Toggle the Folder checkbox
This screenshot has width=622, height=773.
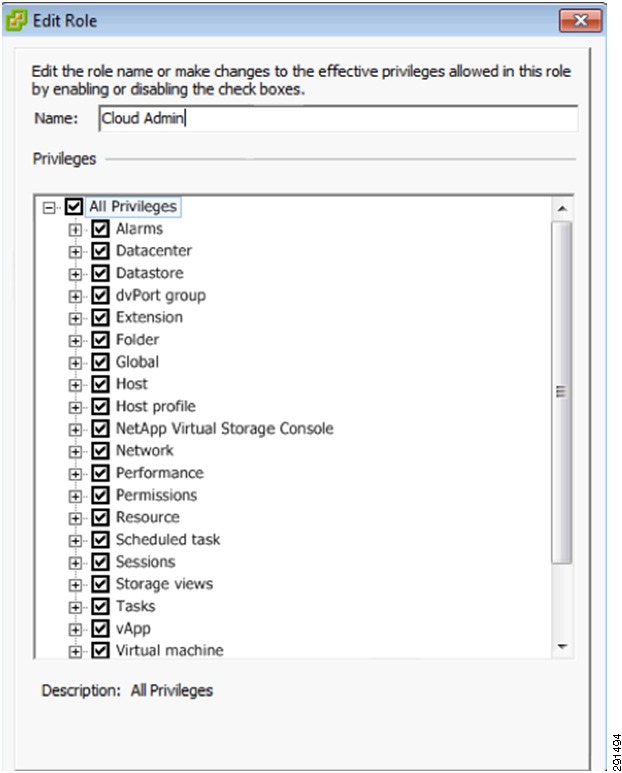[101, 340]
